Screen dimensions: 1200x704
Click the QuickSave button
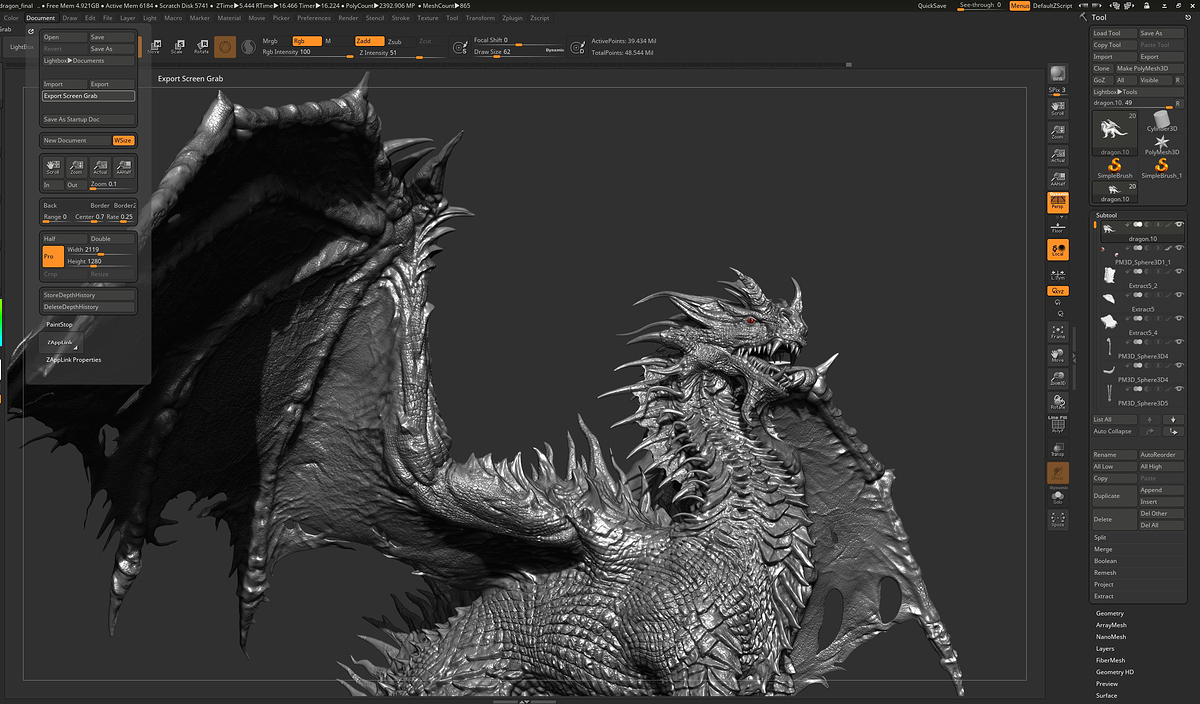(932, 5)
